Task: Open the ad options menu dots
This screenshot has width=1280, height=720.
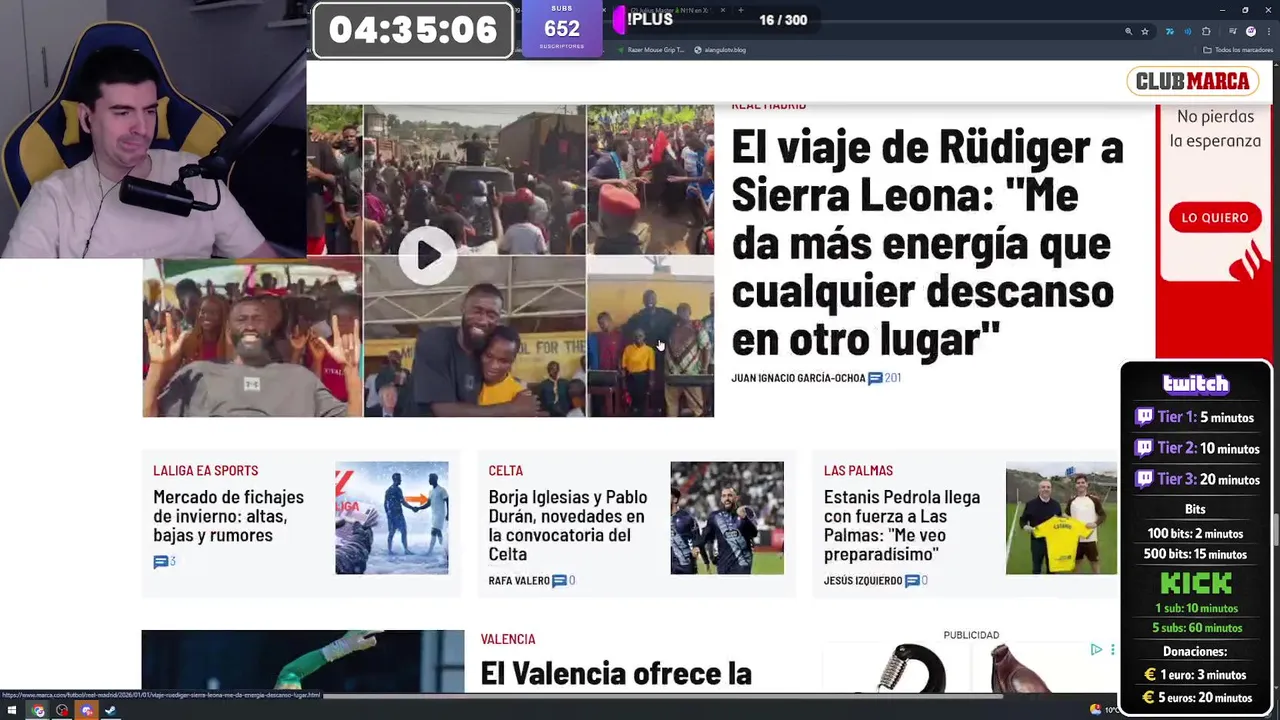Action: (1112, 650)
